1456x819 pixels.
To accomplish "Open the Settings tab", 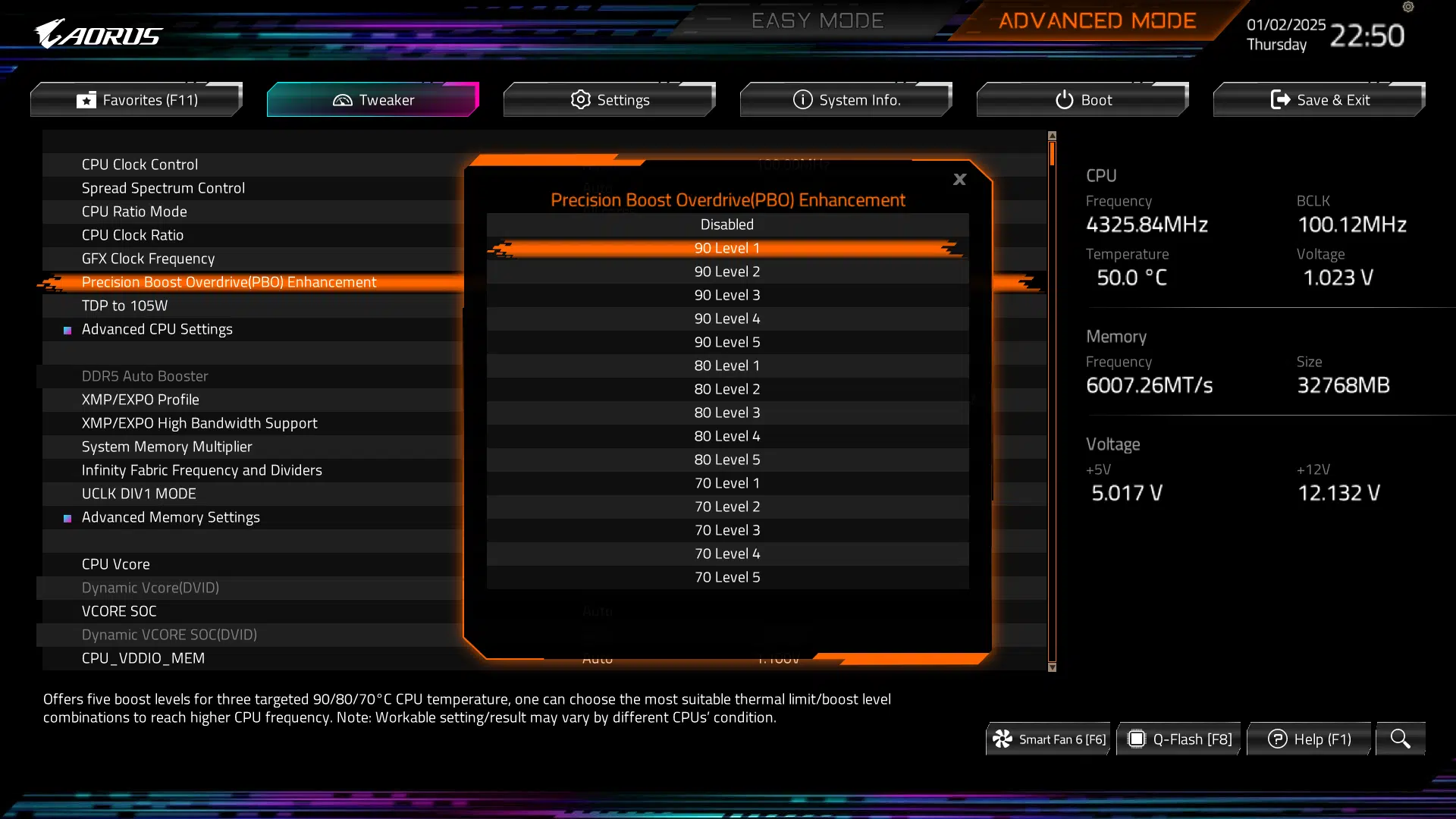I will point(610,99).
